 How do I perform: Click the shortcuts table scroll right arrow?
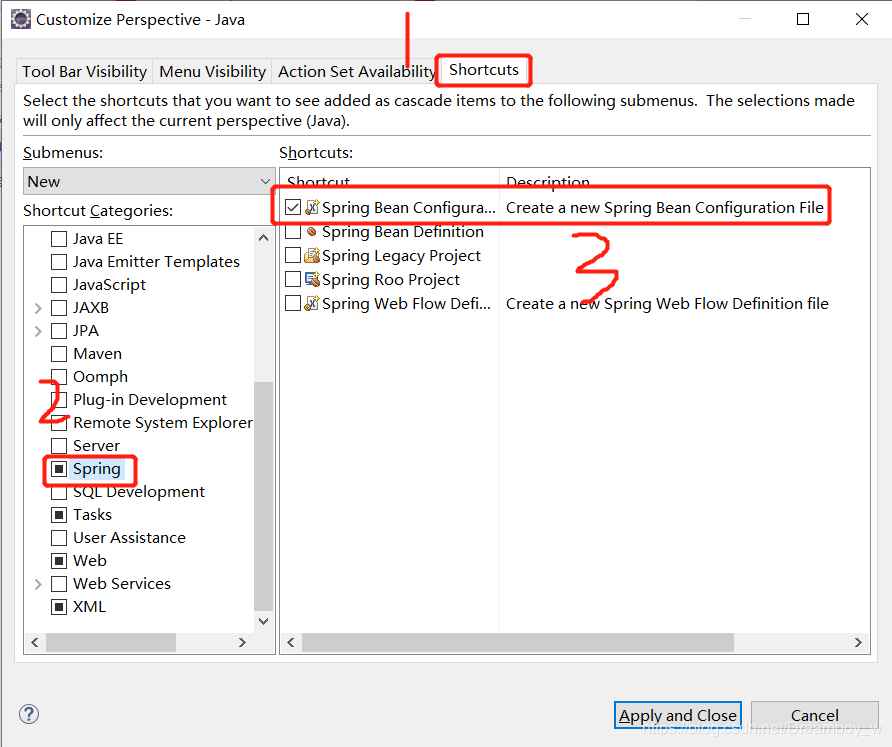pos(858,642)
